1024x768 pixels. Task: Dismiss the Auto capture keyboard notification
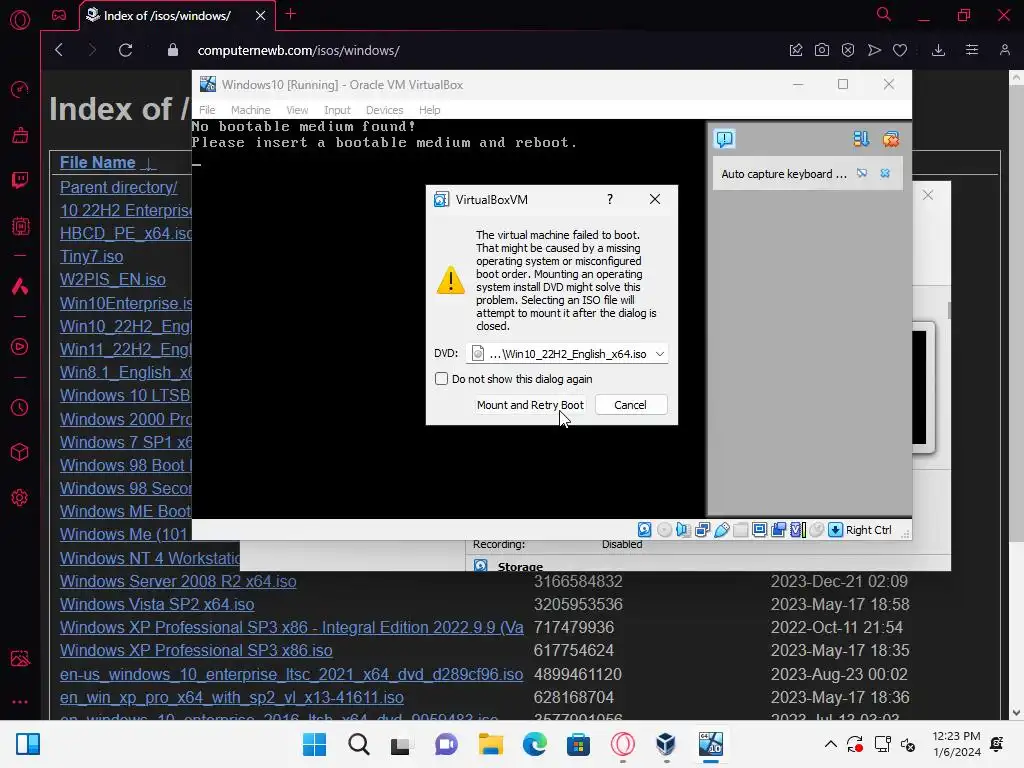click(885, 173)
